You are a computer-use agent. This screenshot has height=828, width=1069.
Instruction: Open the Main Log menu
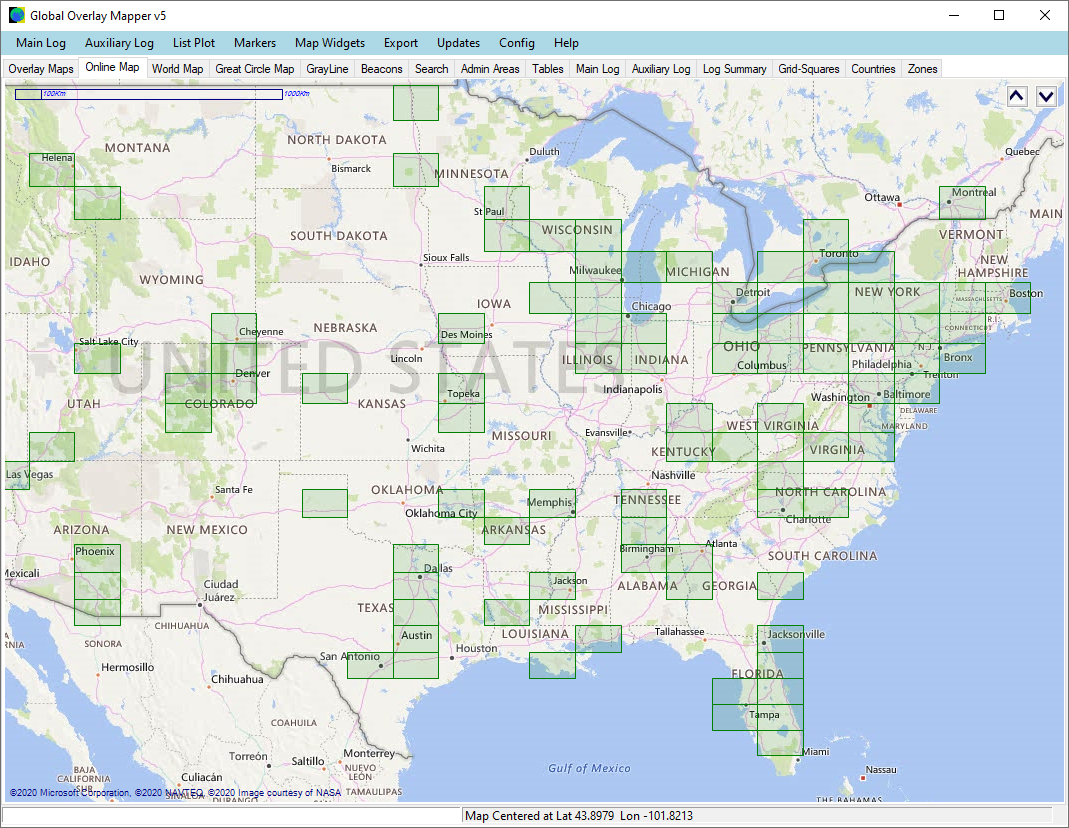coord(41,43)
